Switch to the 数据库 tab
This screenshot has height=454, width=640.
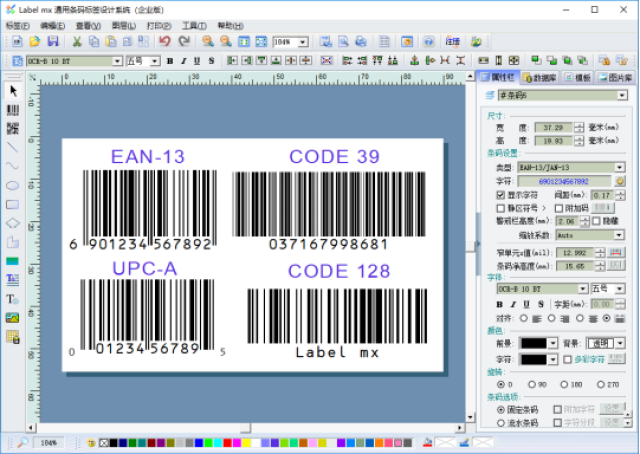coord(540,77)
